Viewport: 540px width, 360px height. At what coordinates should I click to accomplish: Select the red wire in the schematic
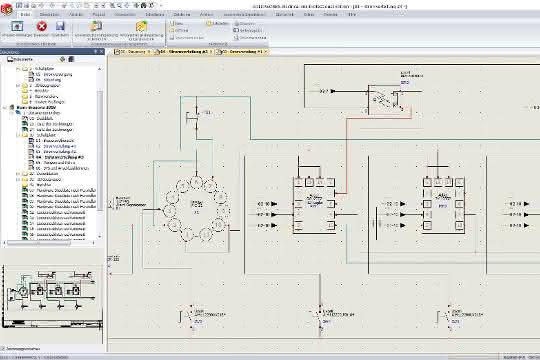tap(346, 155)
